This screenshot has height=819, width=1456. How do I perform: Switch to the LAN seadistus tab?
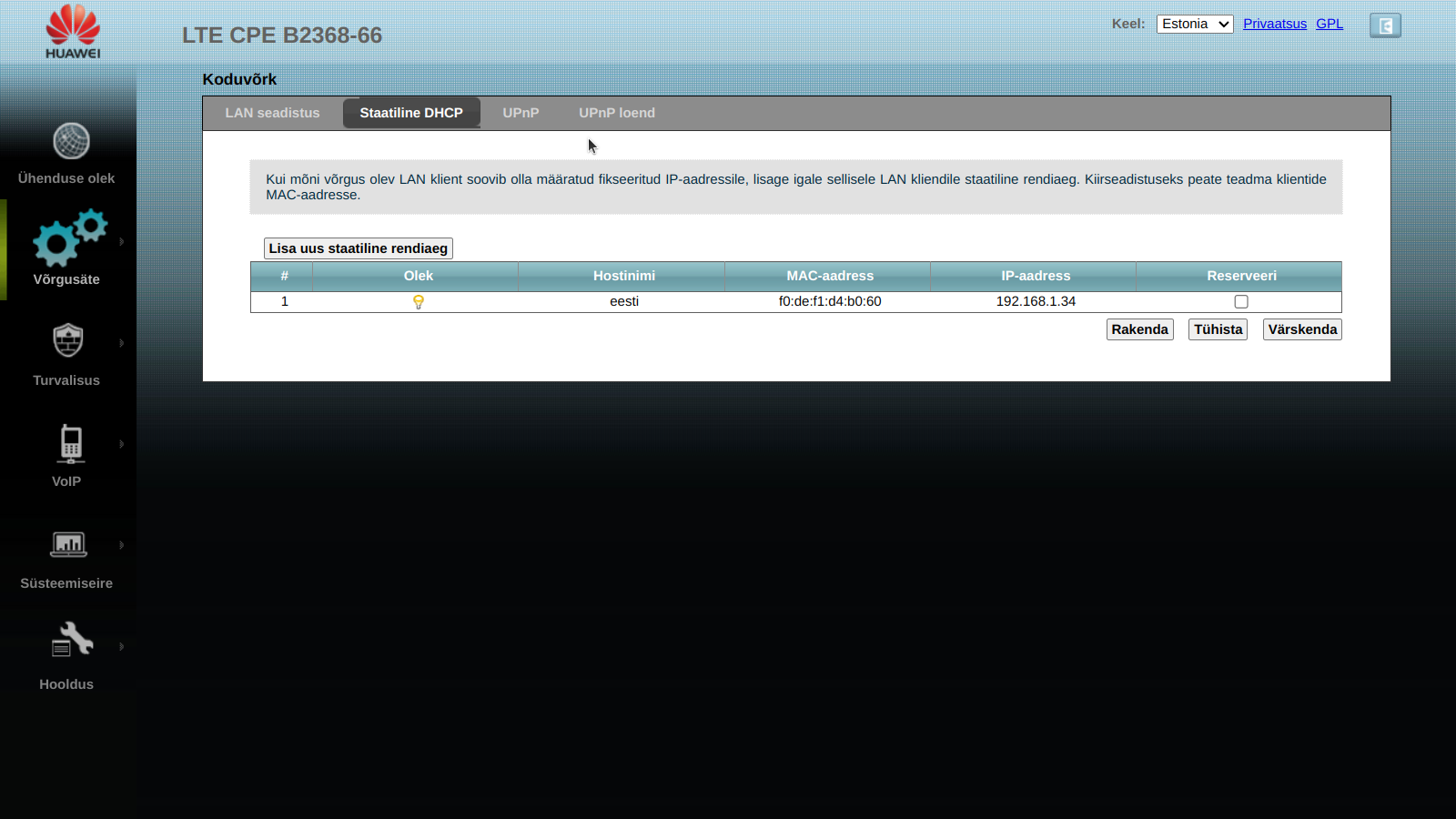[272, 113]
